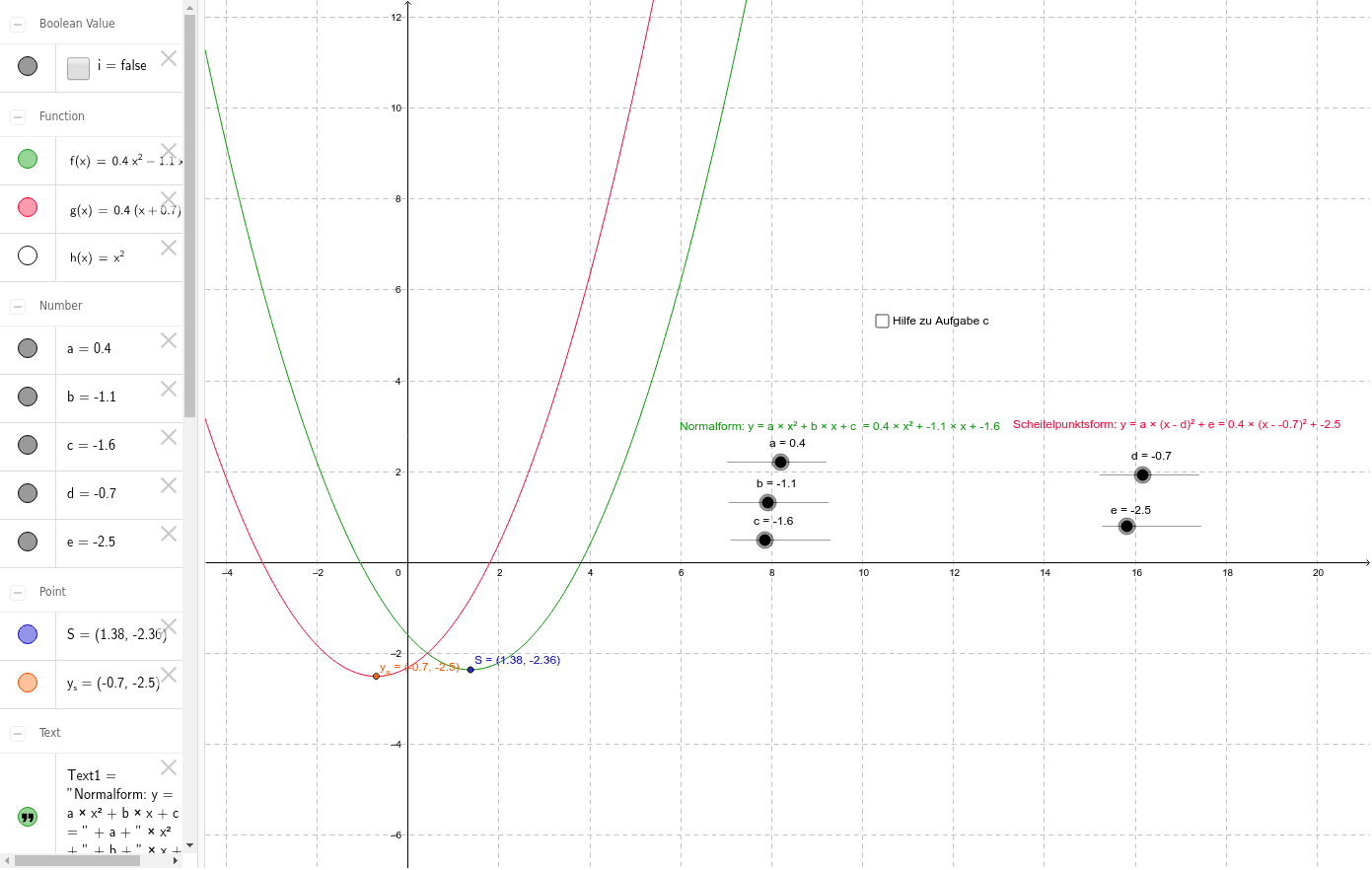Delete point S with its X icon
Viewport: 1372px width, 870px height.
(169, 626)
